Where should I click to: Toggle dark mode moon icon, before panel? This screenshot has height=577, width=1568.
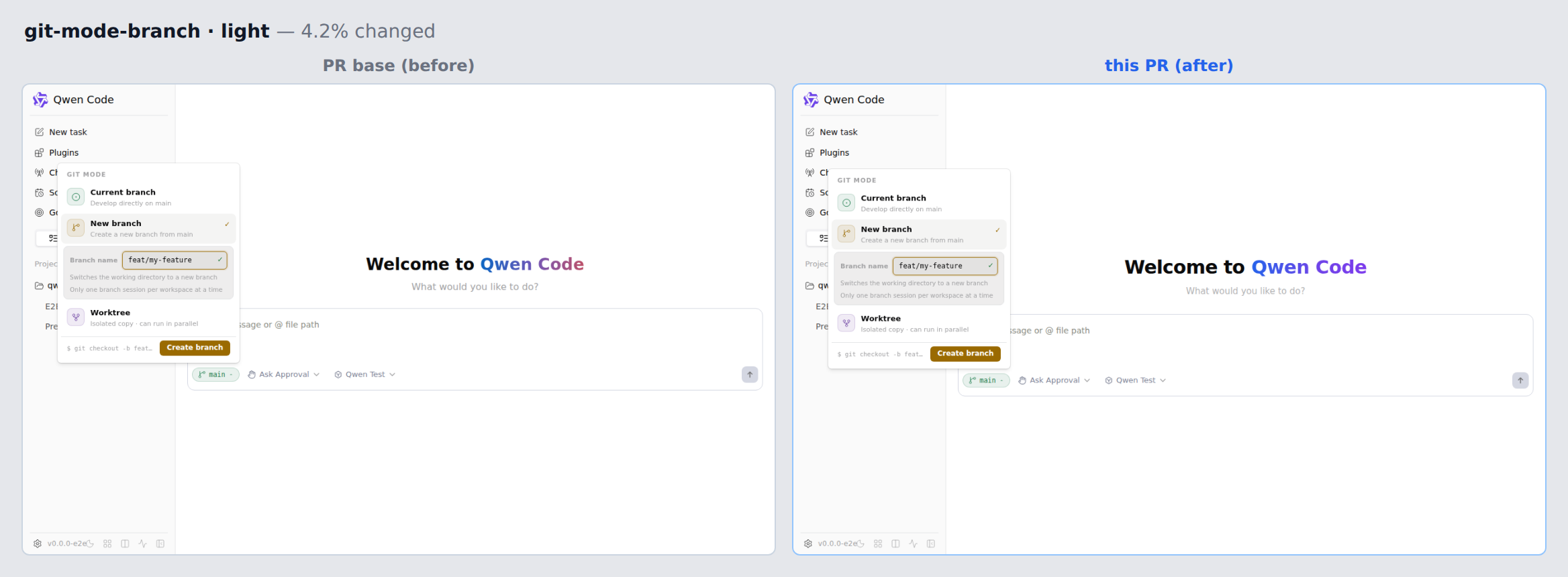point(90,543)
